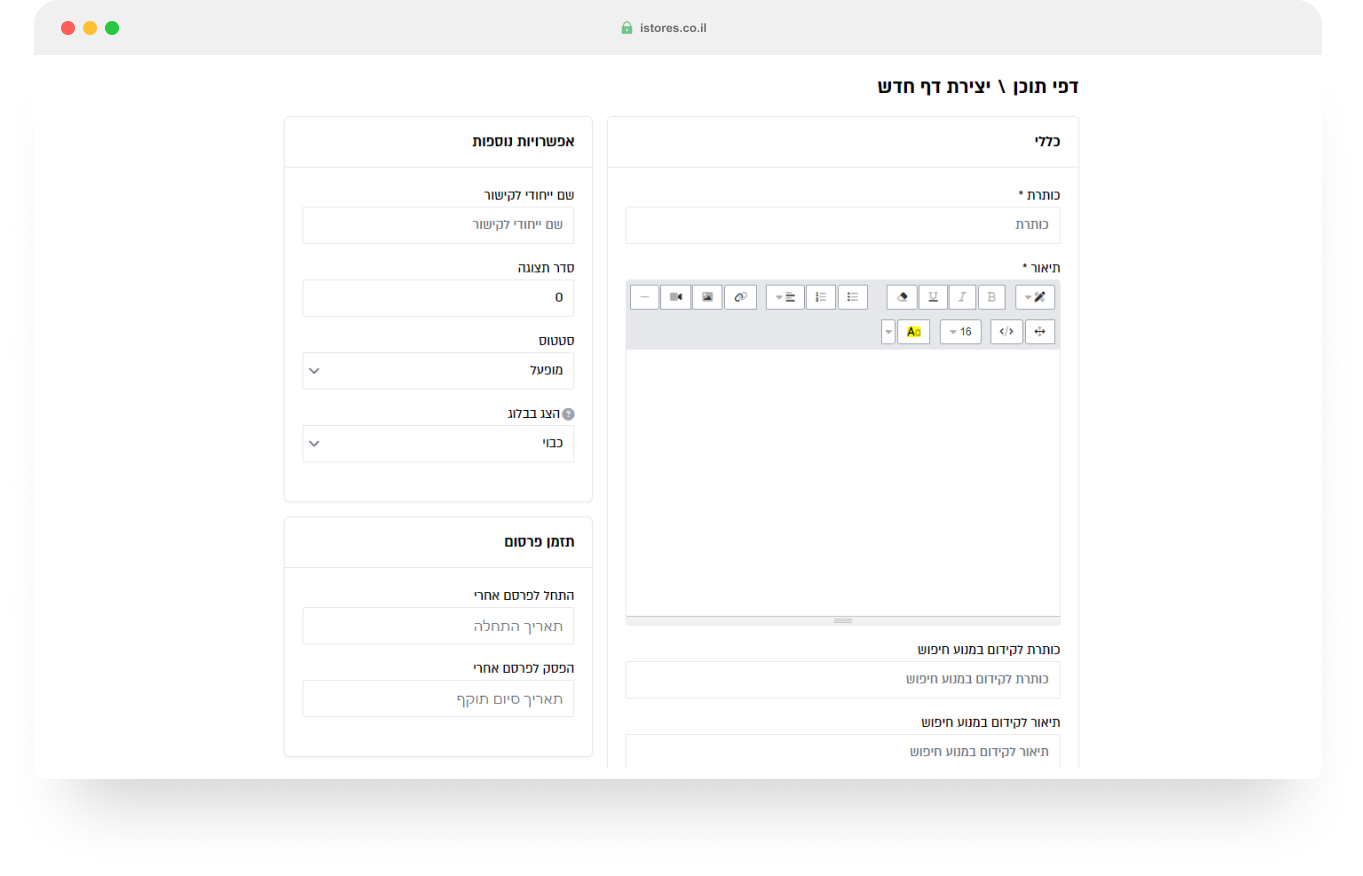Click the כללי section header

click(x=1048, y=142)
